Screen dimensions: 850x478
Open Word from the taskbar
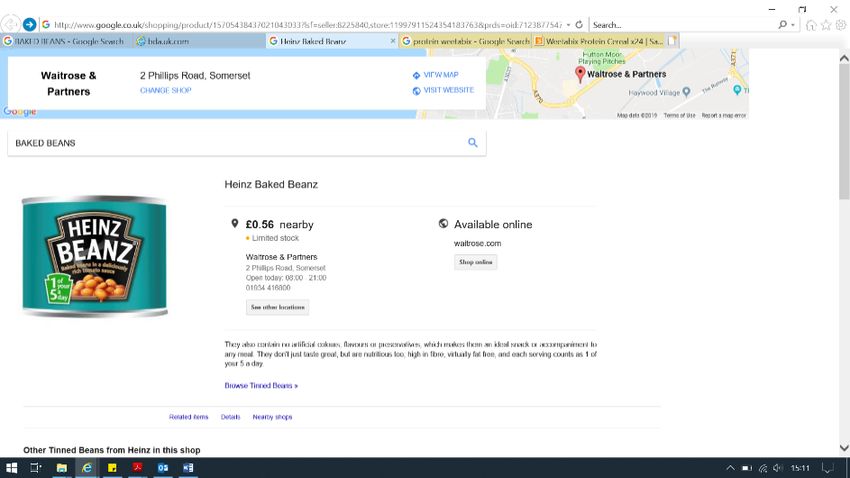[188, 468]
